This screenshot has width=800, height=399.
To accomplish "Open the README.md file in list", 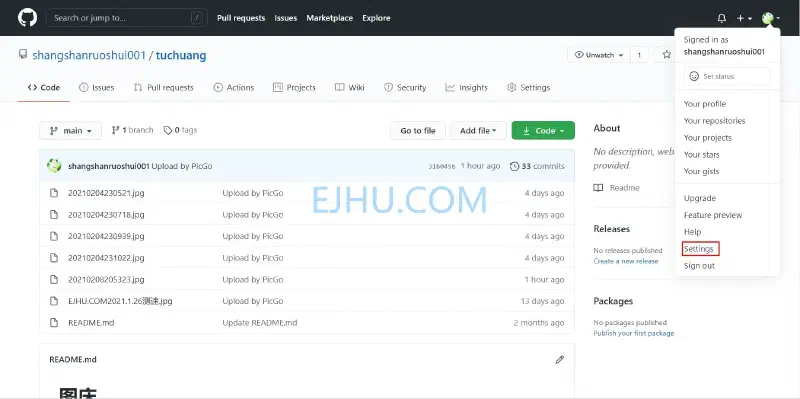I will pos(91,323).
